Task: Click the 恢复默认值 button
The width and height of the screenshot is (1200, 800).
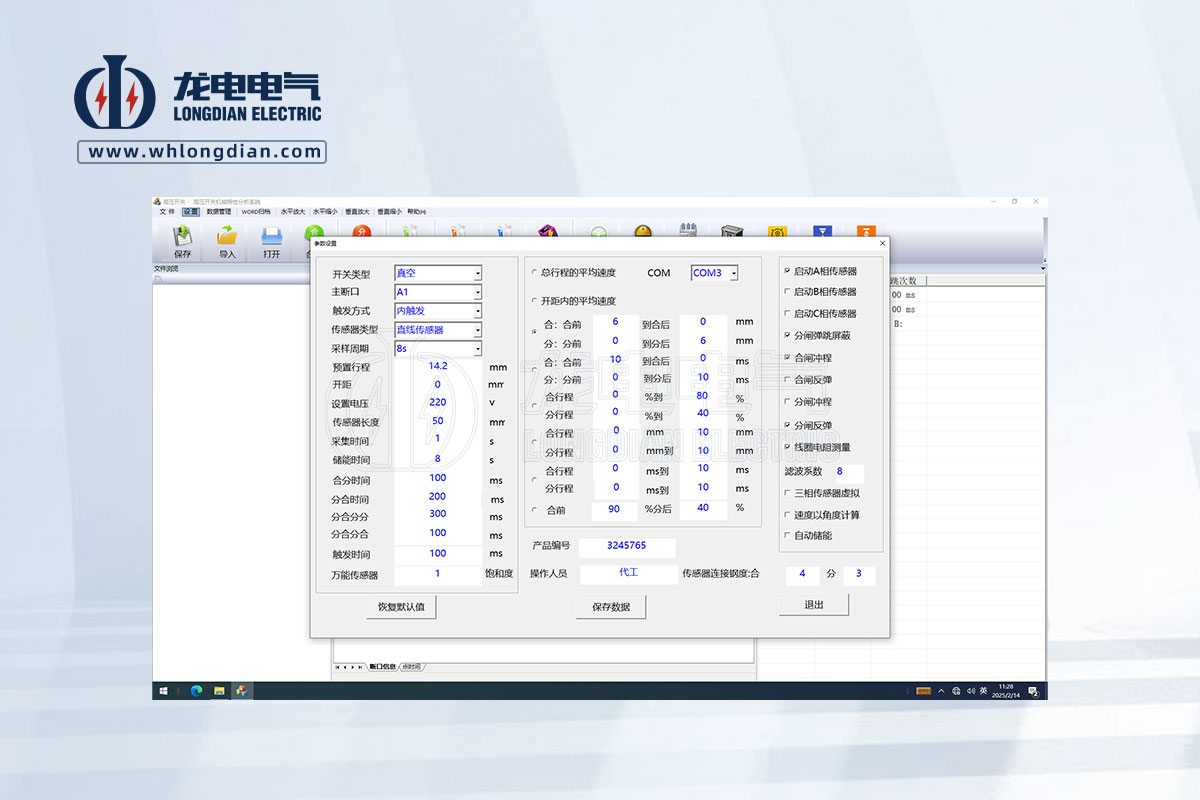Action: pos(401,607)
